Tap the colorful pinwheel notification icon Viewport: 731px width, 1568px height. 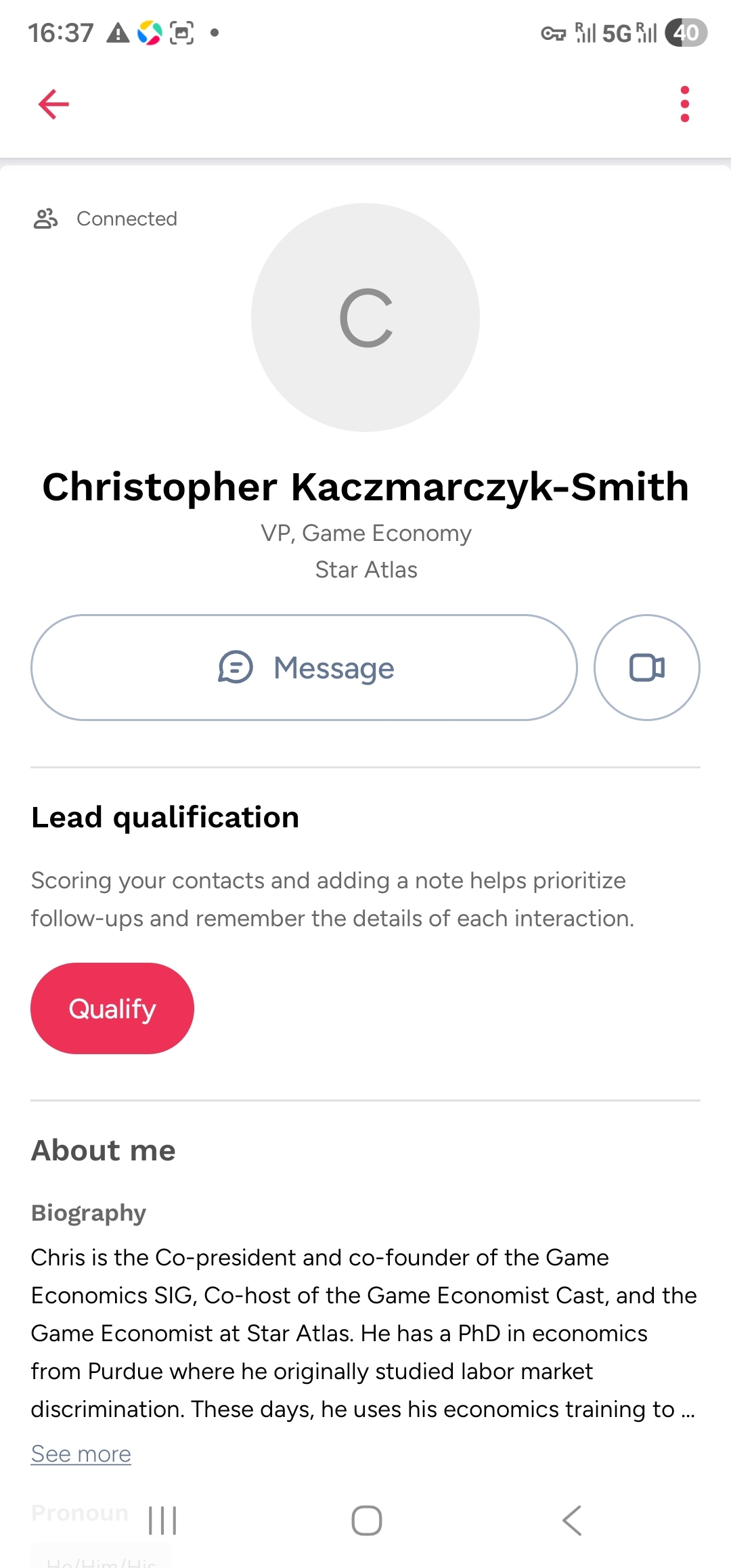[x=150, y=32]
